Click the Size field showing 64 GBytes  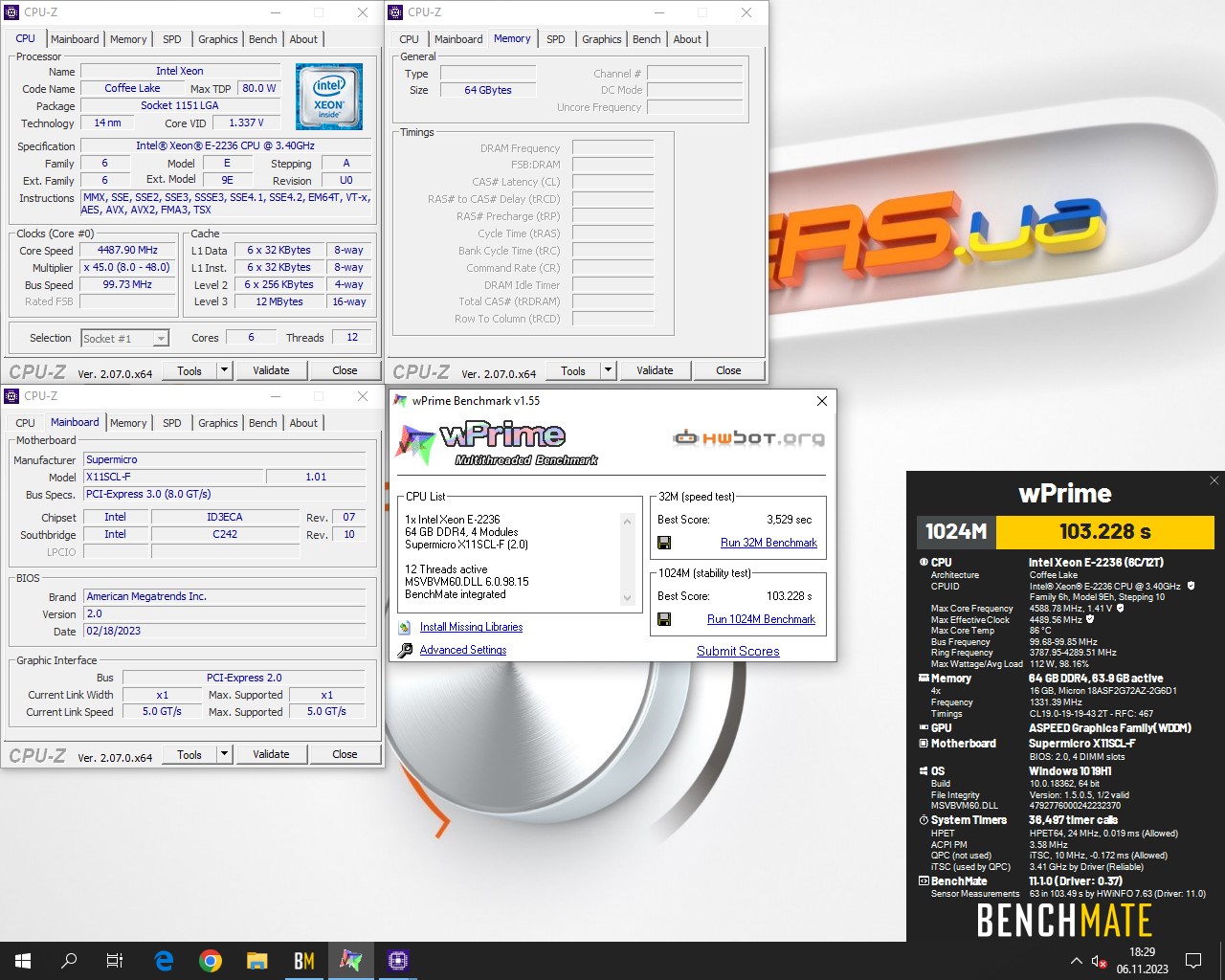pyautogui.click(x=488, y=90)
